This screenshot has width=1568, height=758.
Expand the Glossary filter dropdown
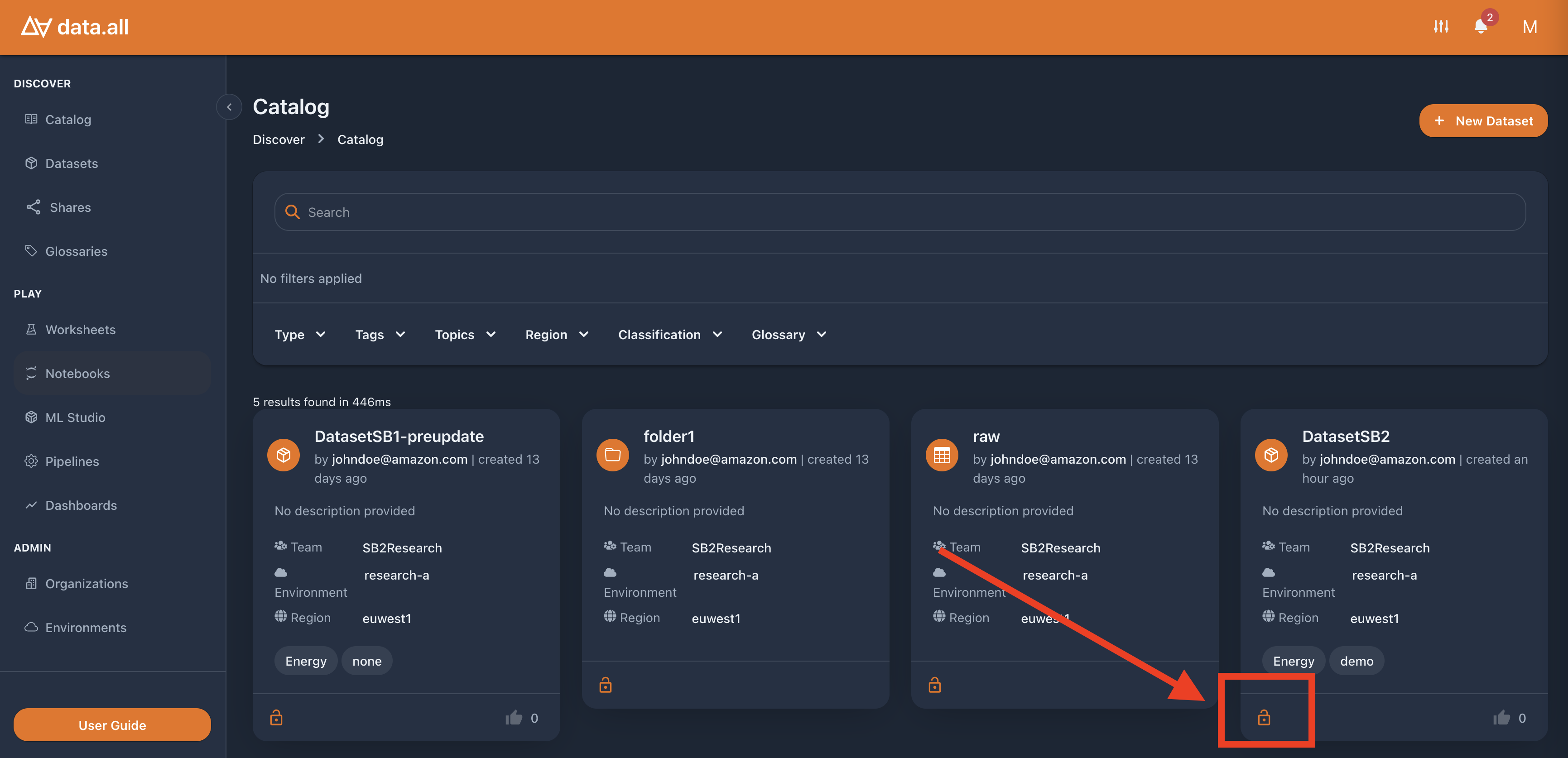tap(789, 335)
